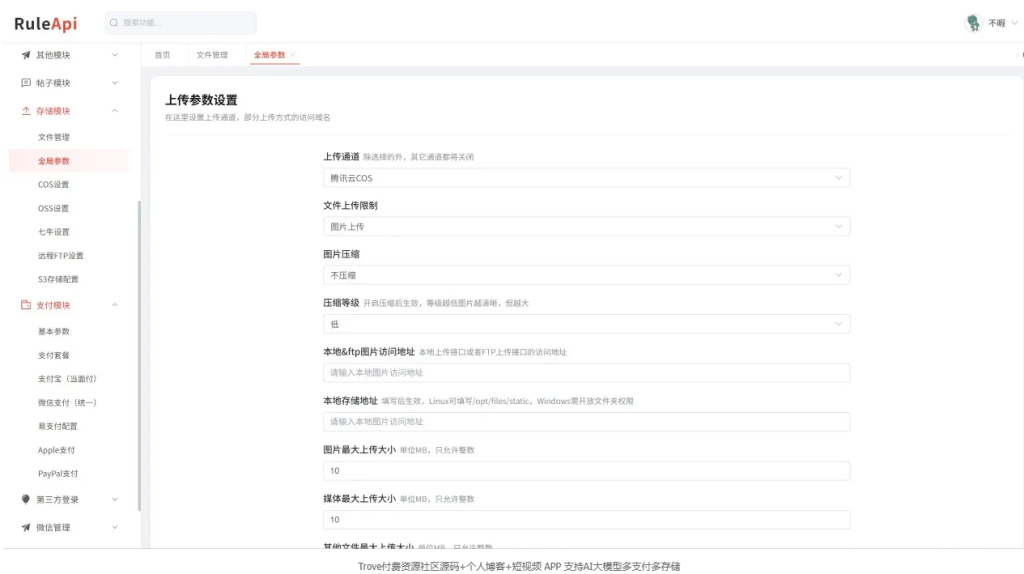The height and width of the screenshot is (574, 1024).
Task: Click the 存储模块 upload icon
Action: click(25, 111)
